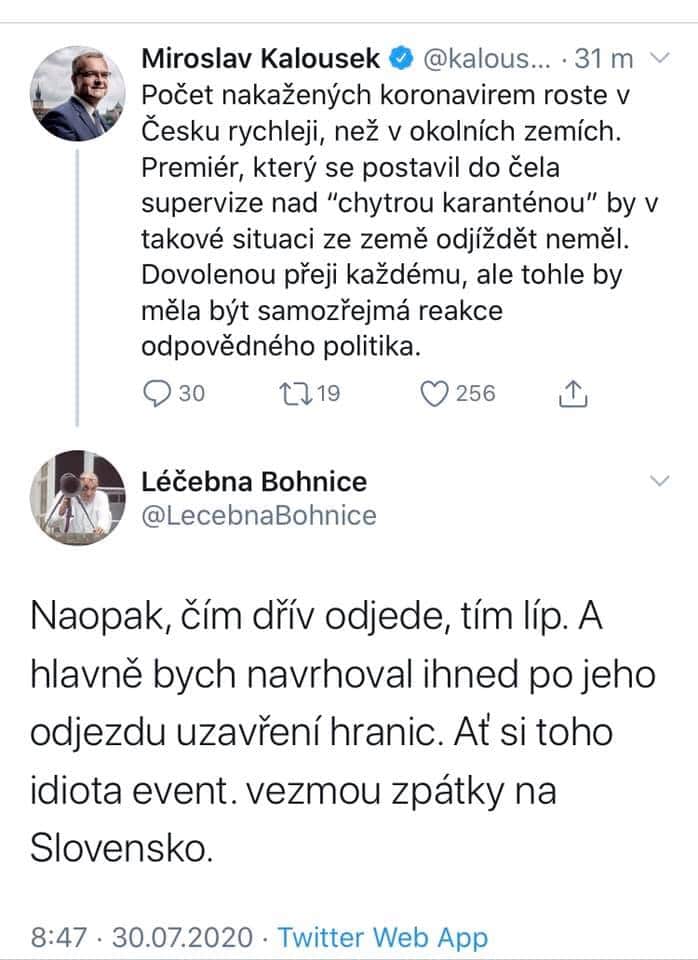Retweet Kalousek's tweet via retweet icon
This screenshot has height=960, width=698.
(289, 394)
